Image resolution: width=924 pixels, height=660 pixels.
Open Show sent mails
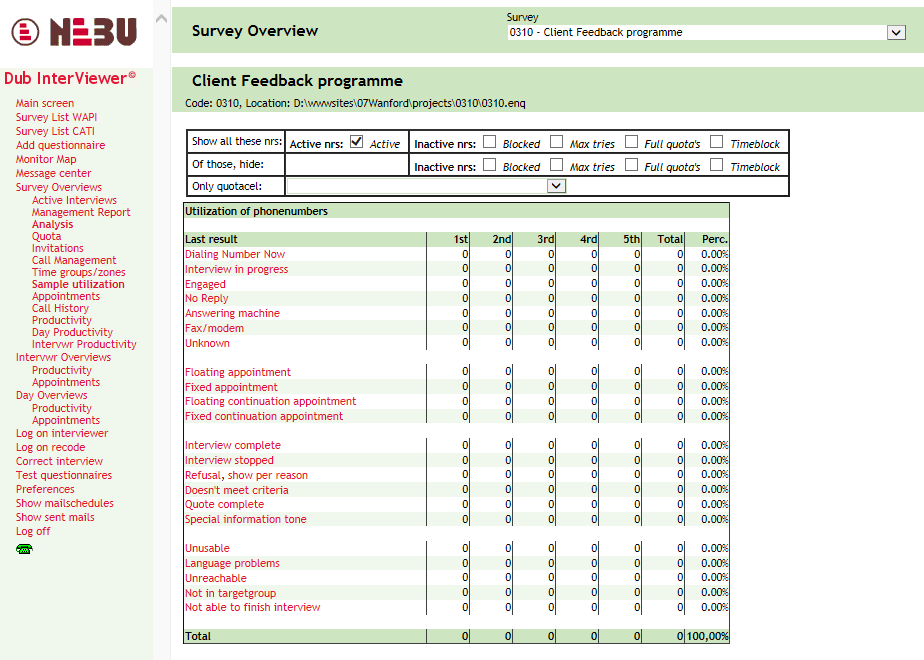(55, 517)
